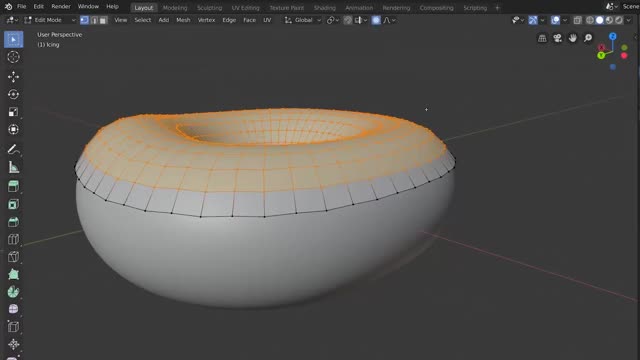Viewport: 640px width, 360px height.
Task: Activate the Annotate pencil tool
Action: 13,149
